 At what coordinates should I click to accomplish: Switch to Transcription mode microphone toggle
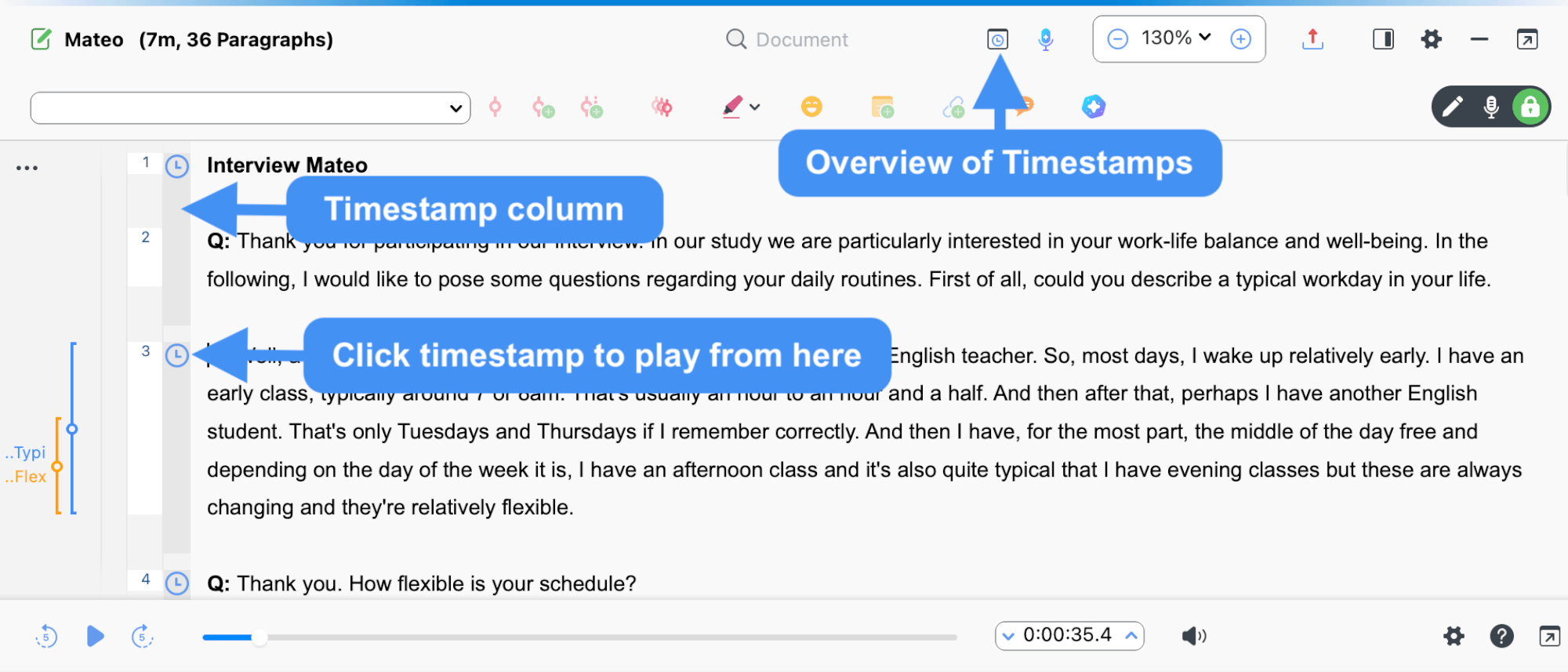1491,107
